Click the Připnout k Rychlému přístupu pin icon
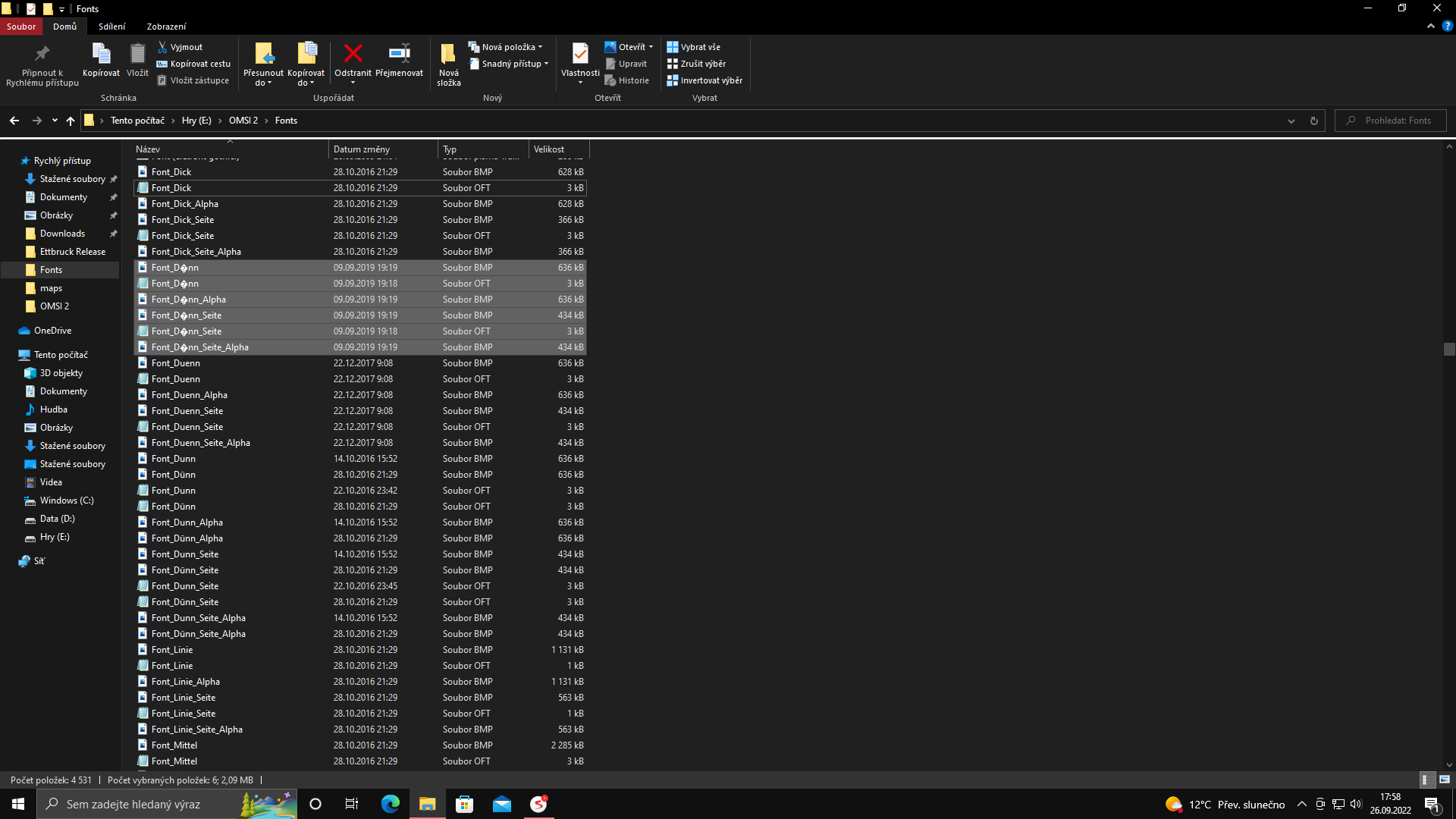This screenshot has height=819, width=1456. click(x=42, y=55)
